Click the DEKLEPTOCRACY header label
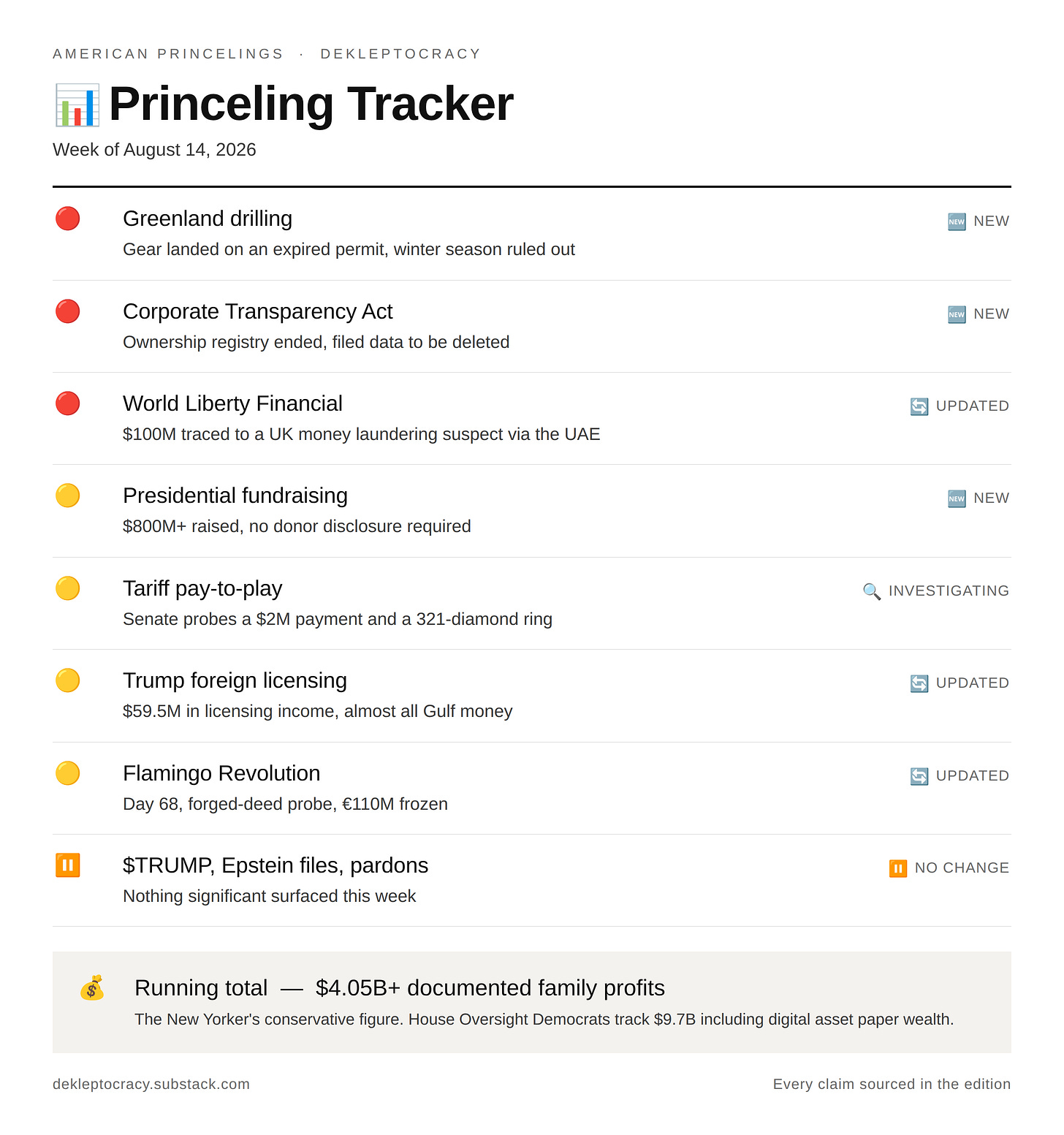 (400, 54)
